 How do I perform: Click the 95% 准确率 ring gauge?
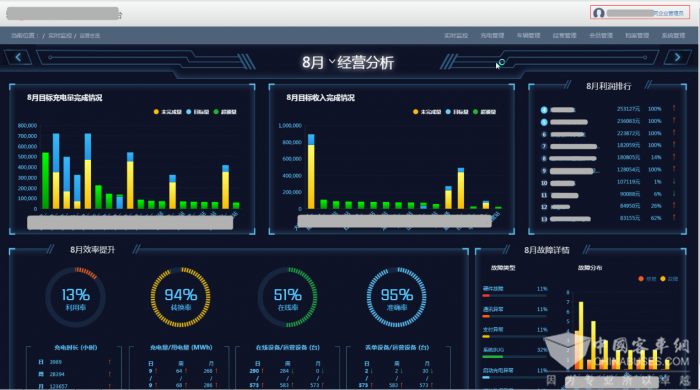coord(396,297)
